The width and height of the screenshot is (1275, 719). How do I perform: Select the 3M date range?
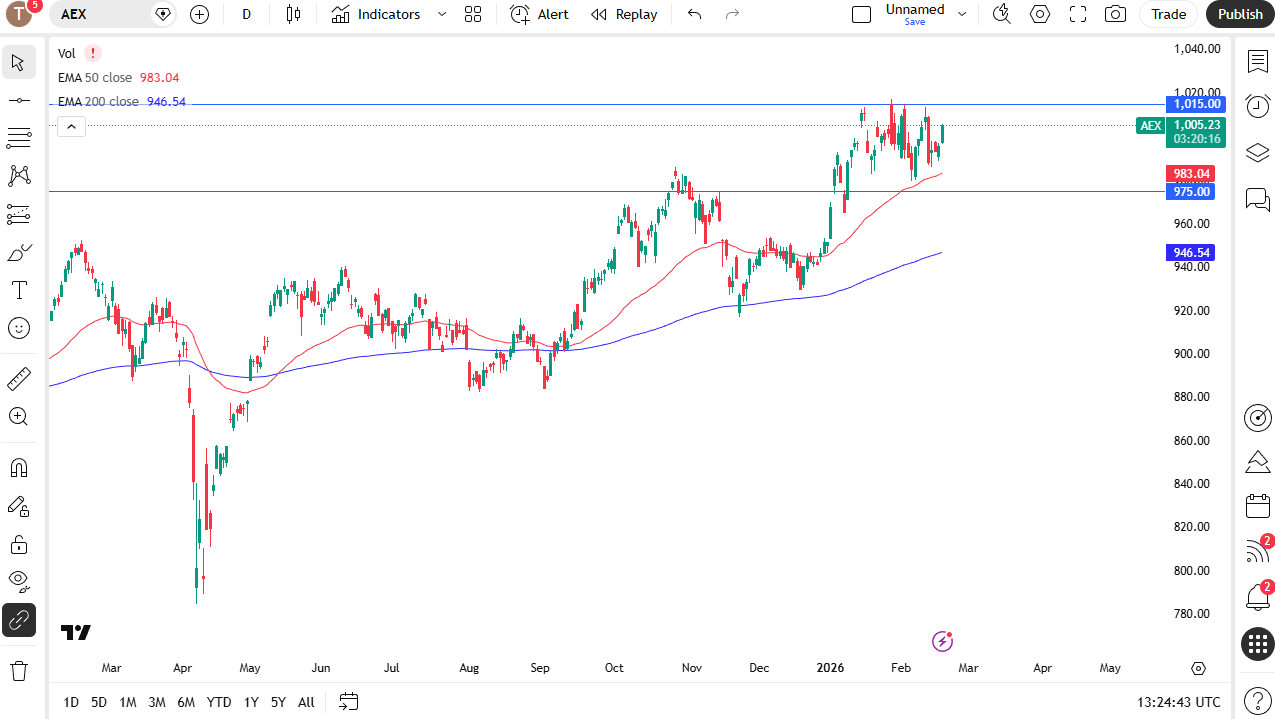[157, 702]
